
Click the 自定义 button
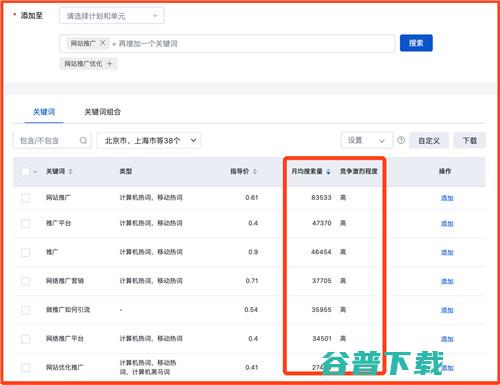point(429,140)
